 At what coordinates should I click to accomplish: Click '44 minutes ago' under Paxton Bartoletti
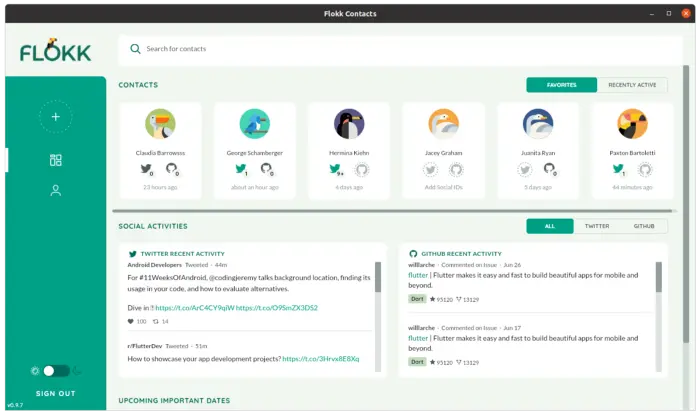633,187
